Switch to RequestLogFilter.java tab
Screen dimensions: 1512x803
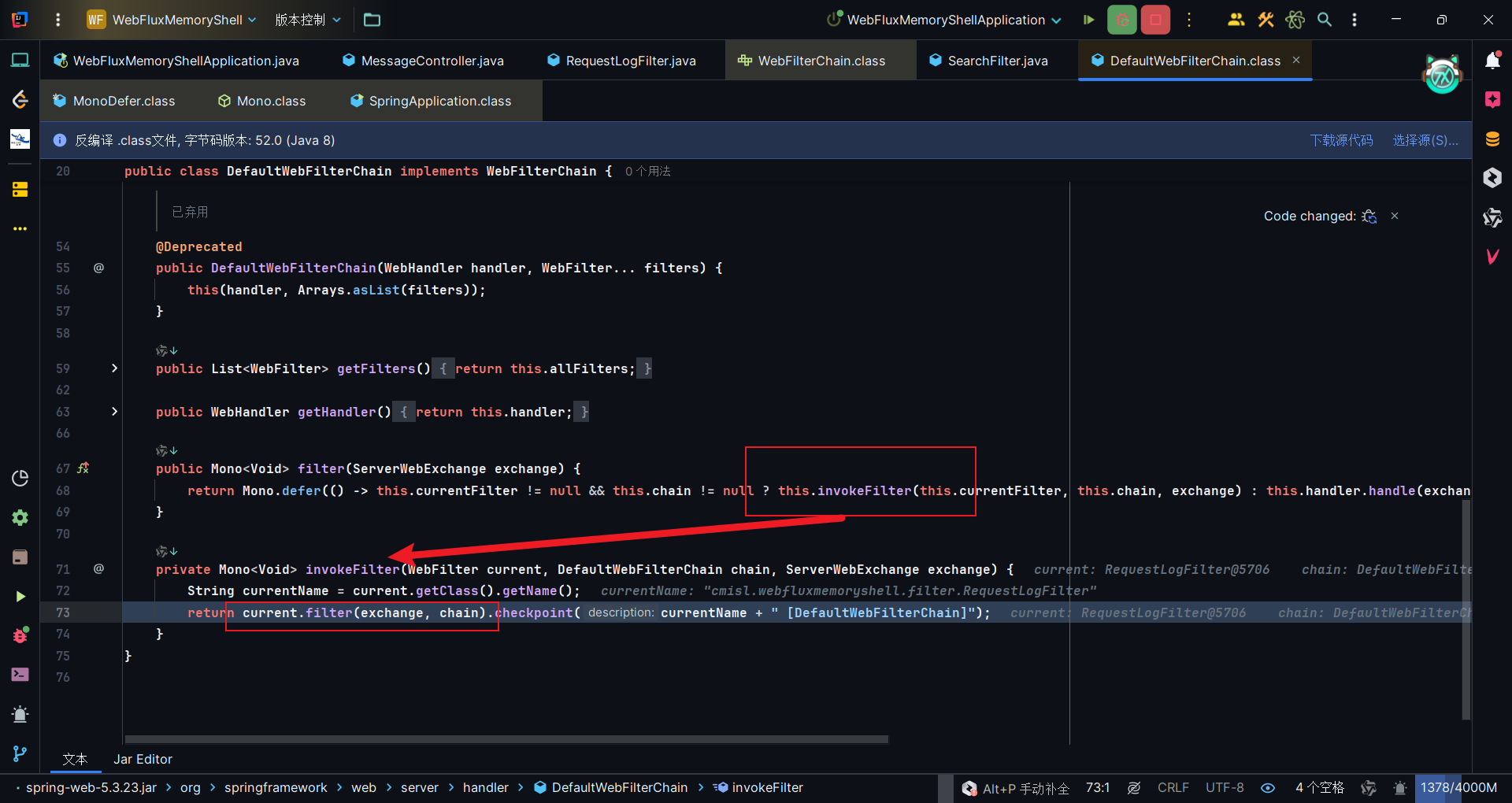(x=621, y=61)
